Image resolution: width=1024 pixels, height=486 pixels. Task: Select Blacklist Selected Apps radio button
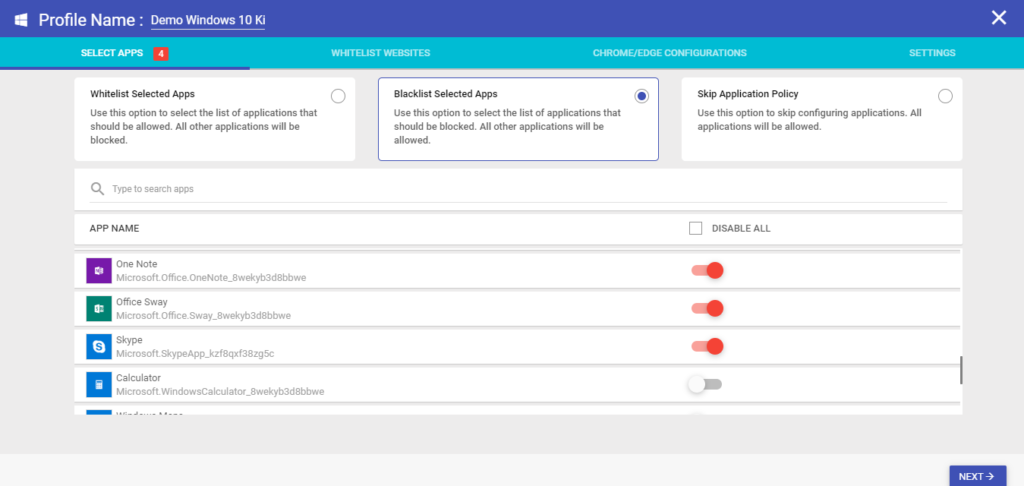click(641, 96)
